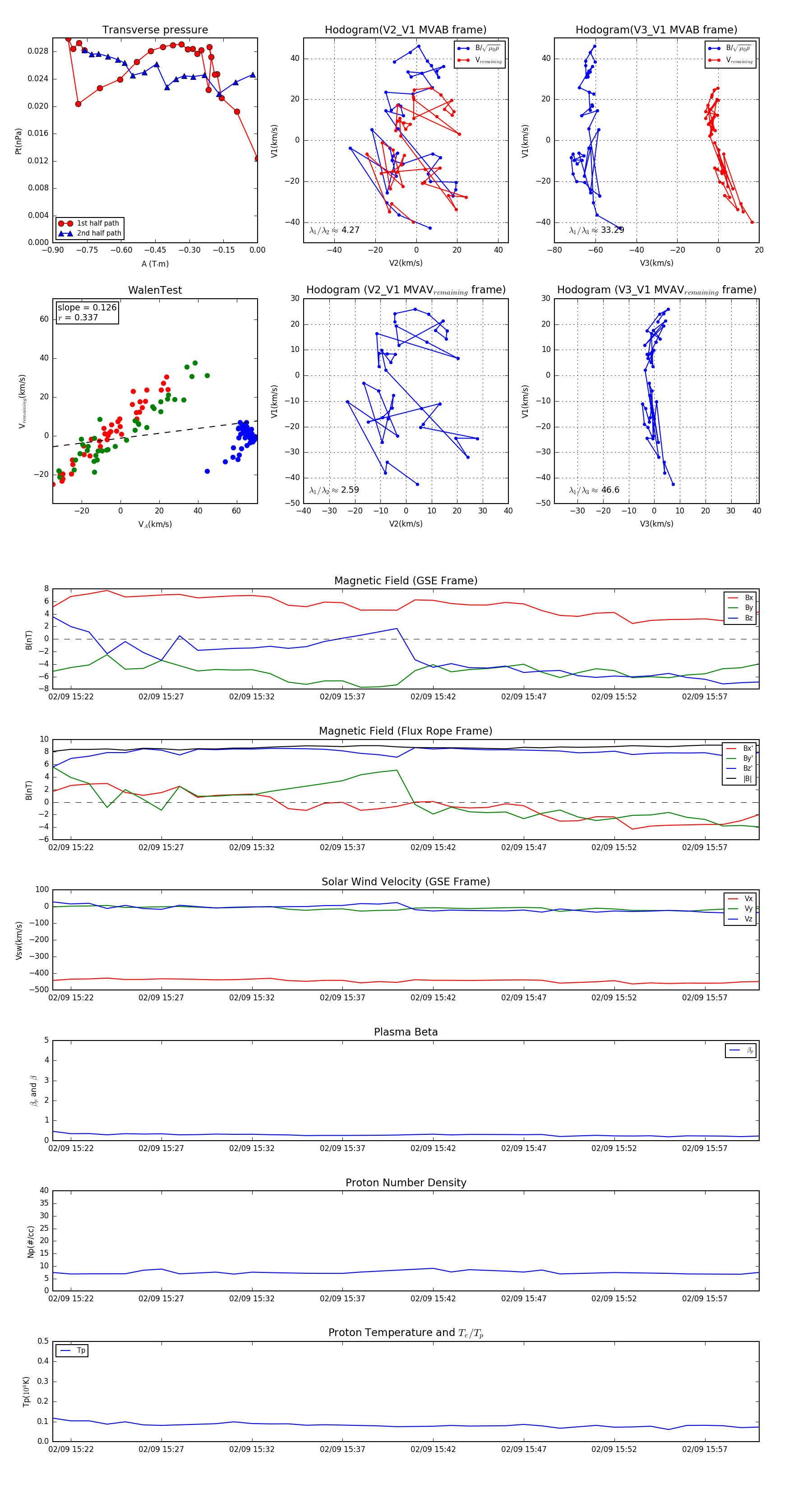Click the βp legend entry in Plasma Beta plot
The height and width of the screenshot is (1489, 812).
tap(741, 1051)
